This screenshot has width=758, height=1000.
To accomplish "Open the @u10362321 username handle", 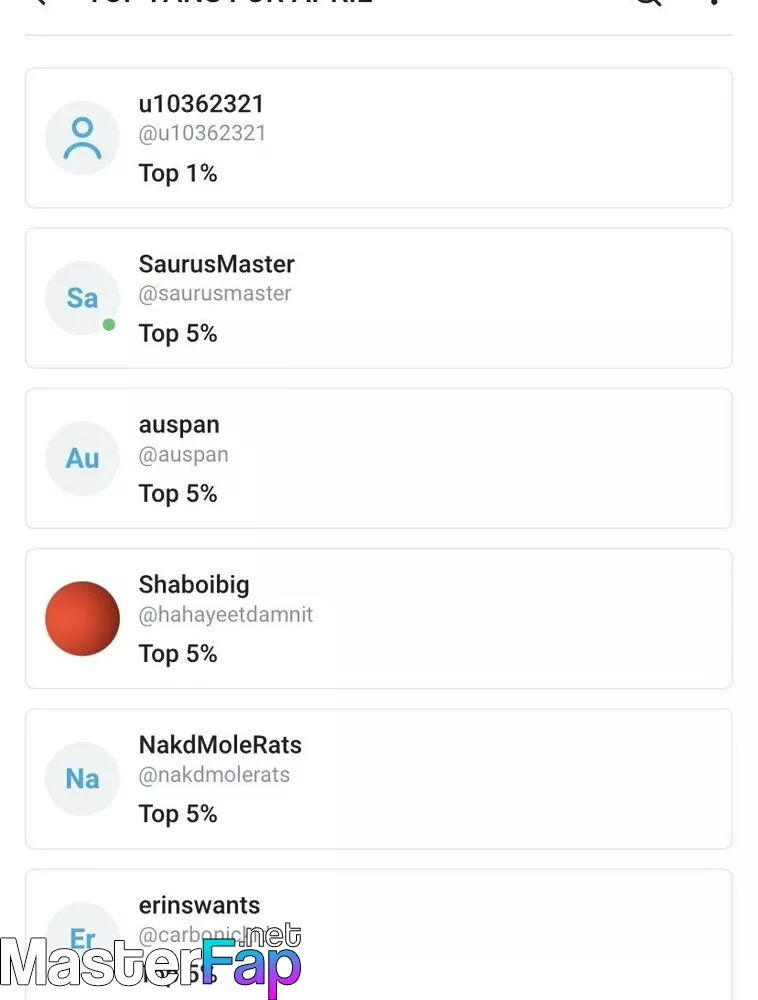I will (x=202, y=133).
